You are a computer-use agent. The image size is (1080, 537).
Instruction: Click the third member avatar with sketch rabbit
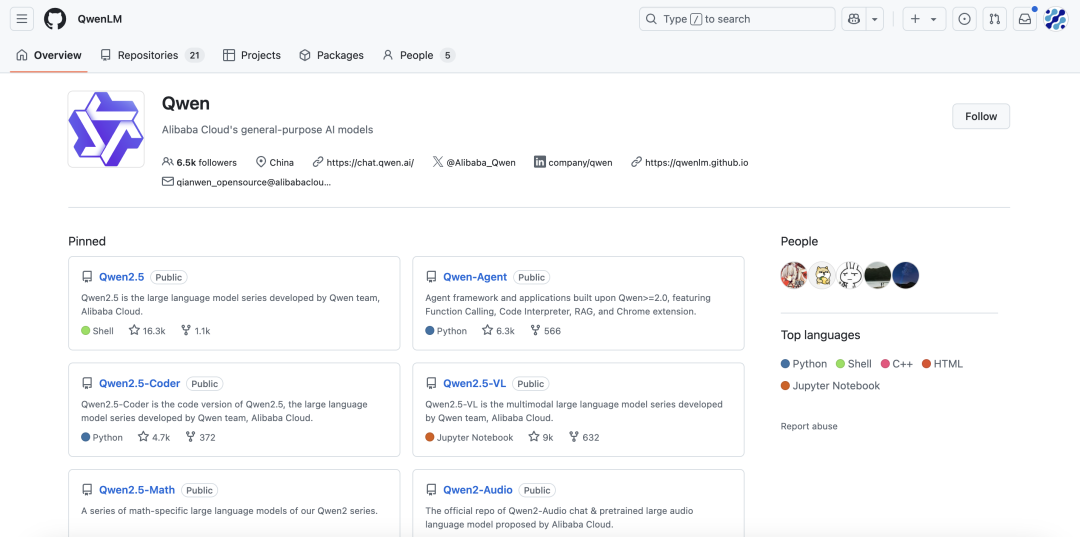pyautogui.click(x=850, y=275)
